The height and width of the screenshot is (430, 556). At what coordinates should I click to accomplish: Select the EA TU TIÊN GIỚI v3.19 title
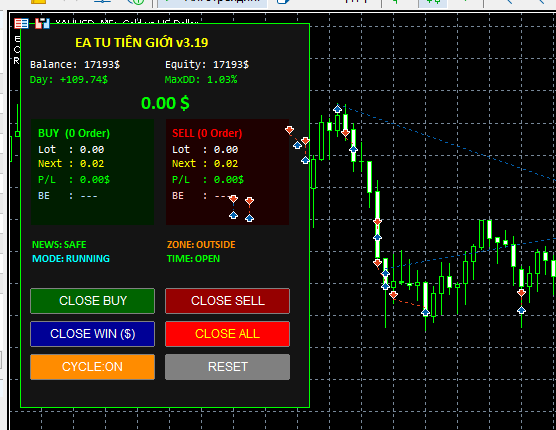point(141,43)
